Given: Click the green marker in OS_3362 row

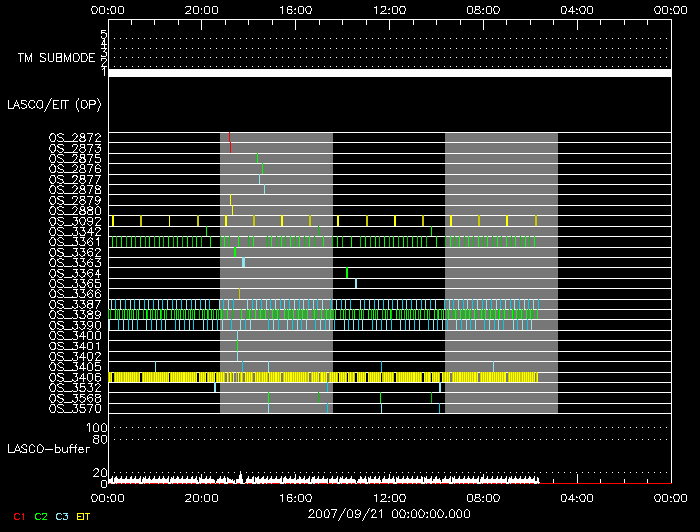Looking at the screenshot, I should (235, 252).
